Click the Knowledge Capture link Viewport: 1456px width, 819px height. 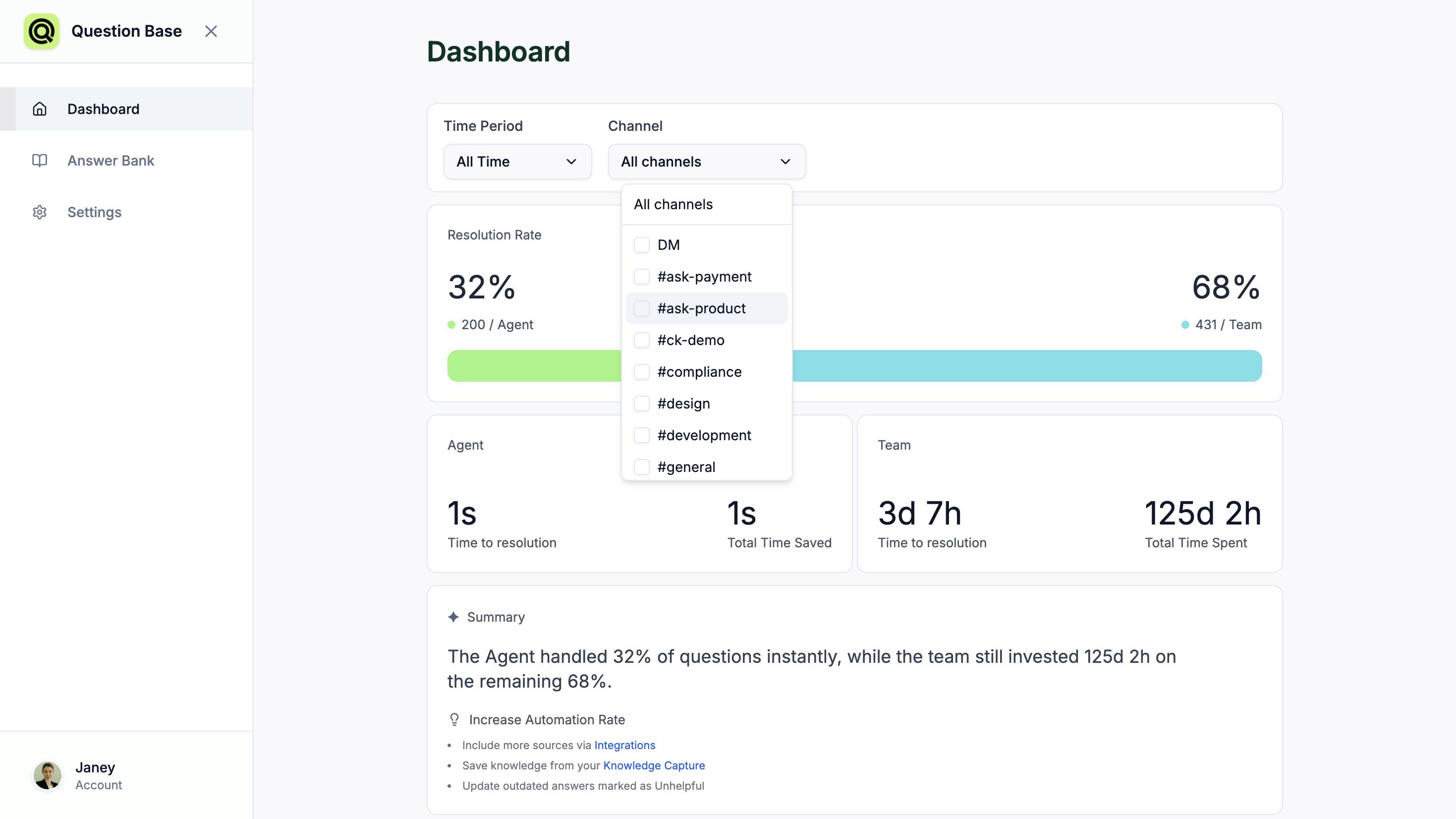654,765
